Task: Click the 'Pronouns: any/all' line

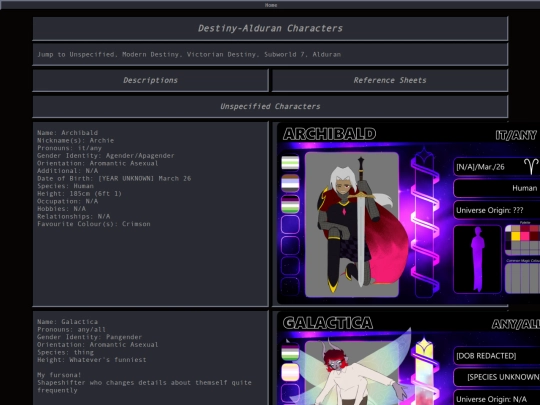Action: coord(71,329)
